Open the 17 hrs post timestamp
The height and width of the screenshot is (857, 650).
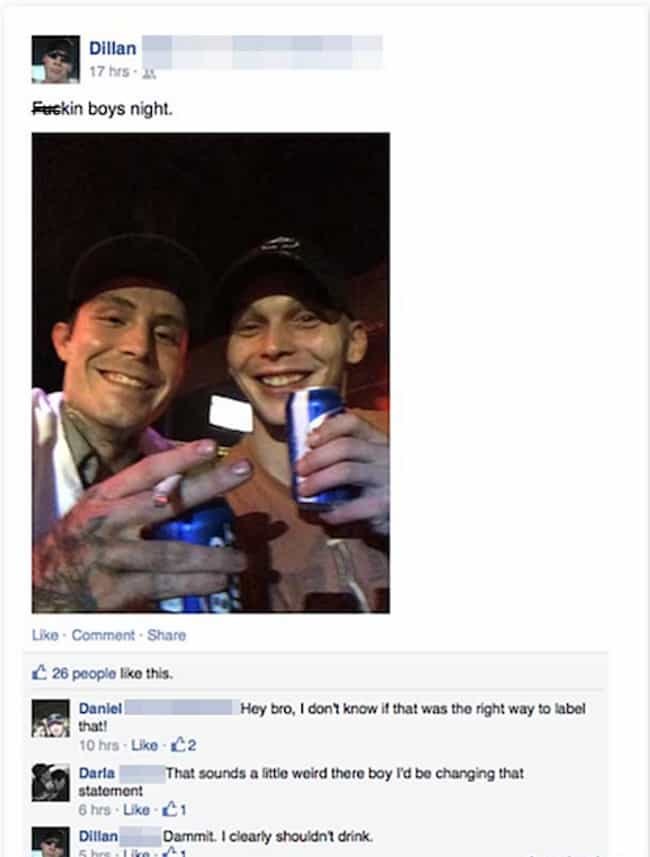[109, 72]
